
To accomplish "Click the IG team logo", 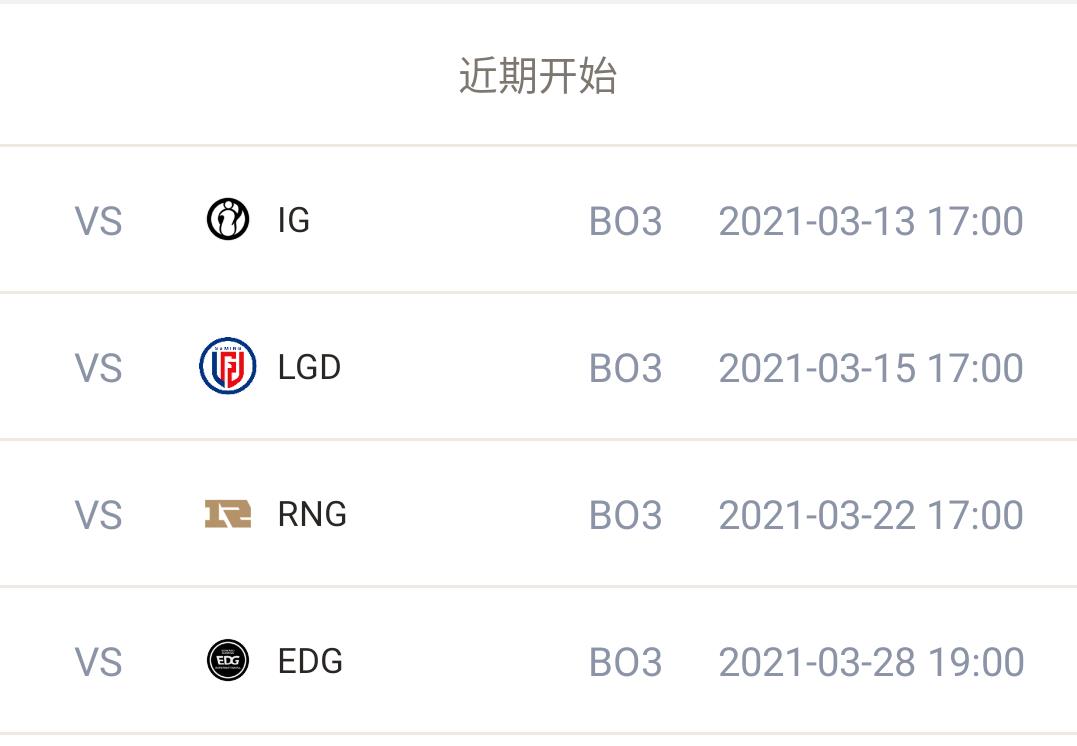I will click(x=228, y=220).
